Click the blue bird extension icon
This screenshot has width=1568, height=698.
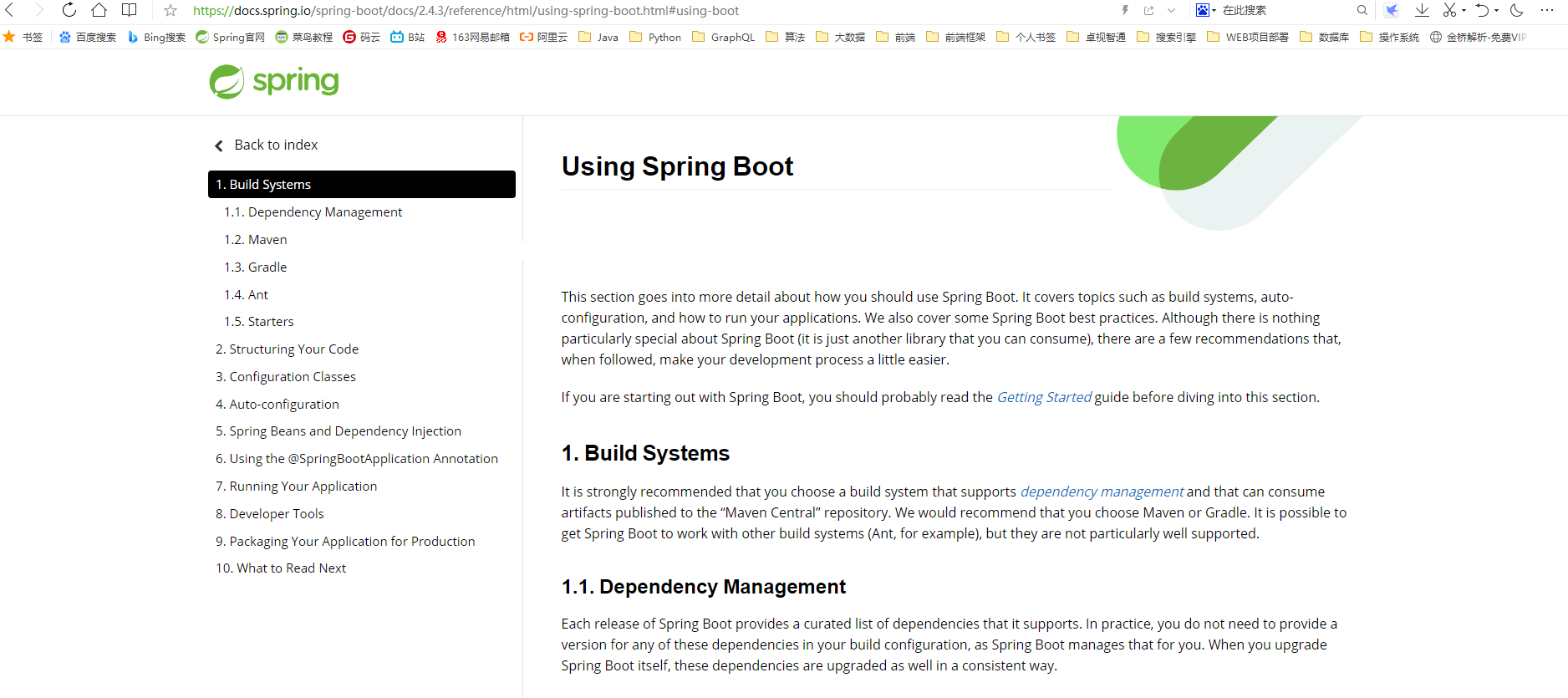click(1391, 10)
